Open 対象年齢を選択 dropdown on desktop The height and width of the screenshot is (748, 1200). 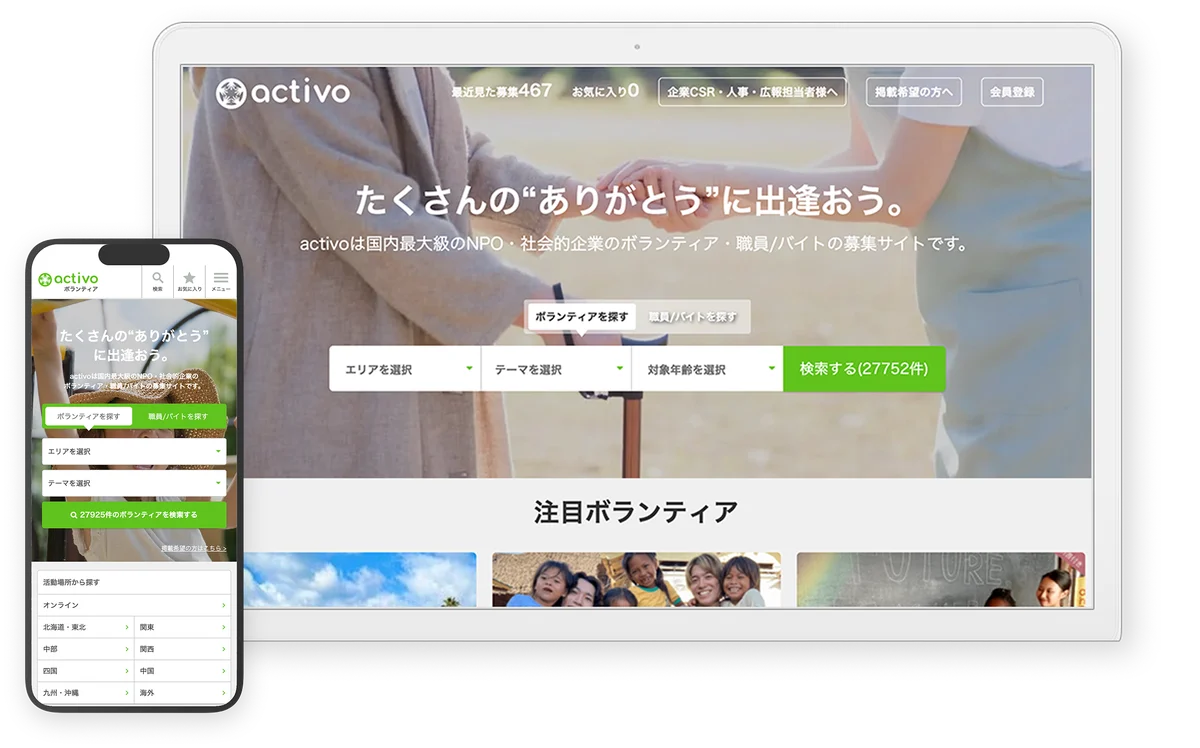coord(707,369)
